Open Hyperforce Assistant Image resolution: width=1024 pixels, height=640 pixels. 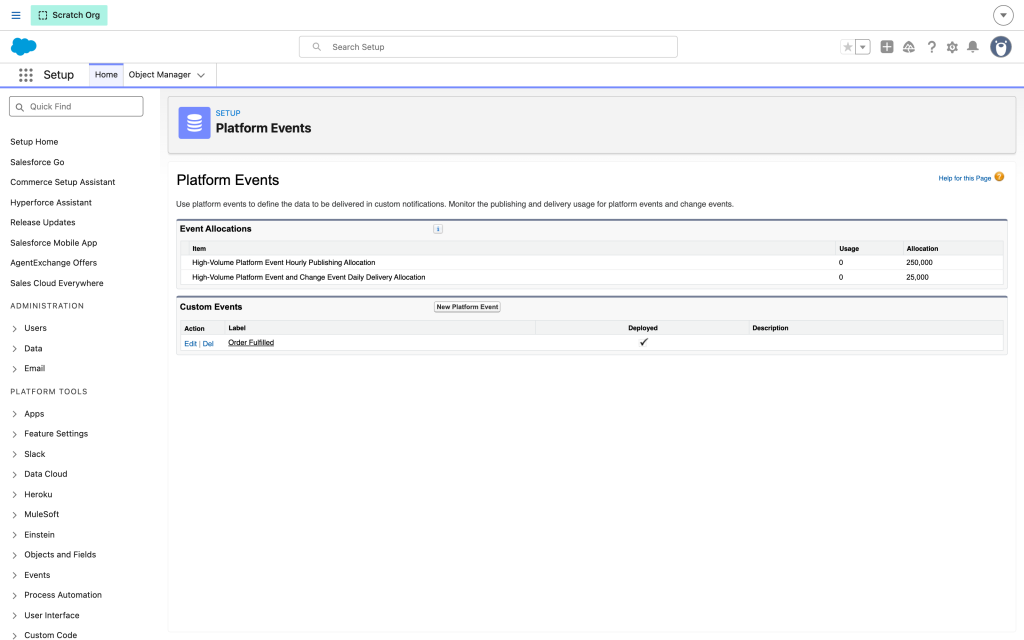pyautogui.click(x=51, y=202)
